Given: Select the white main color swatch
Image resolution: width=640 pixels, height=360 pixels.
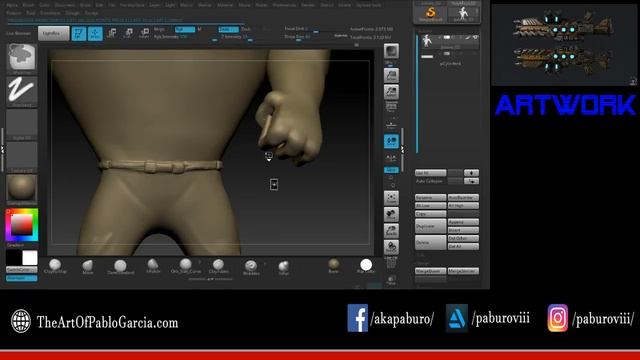Looking at the screenshot, I should pos(30,258).
